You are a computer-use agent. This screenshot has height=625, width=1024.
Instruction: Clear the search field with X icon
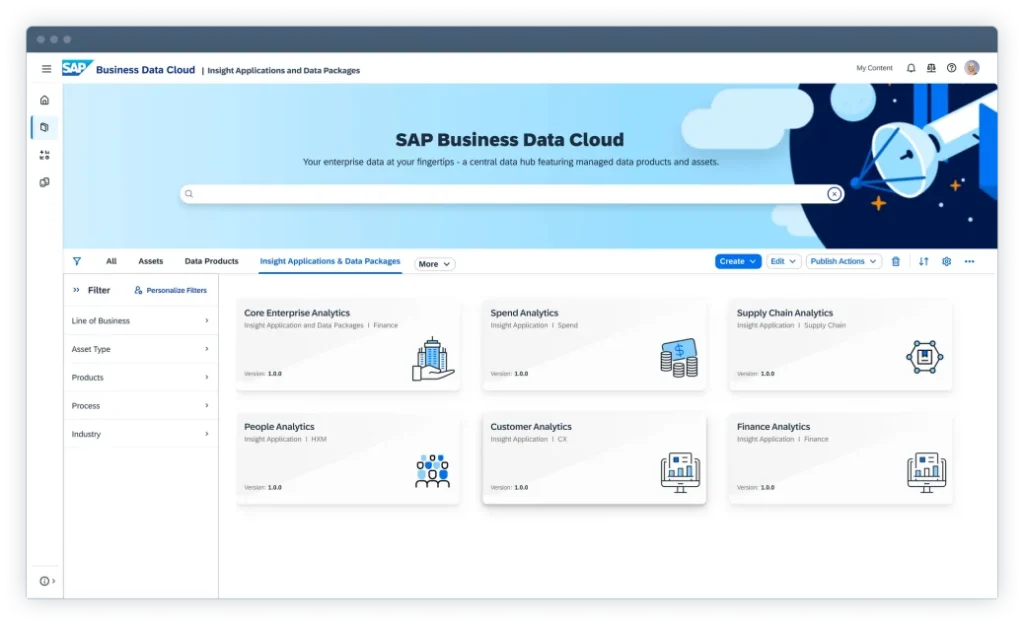coord(834,194)
